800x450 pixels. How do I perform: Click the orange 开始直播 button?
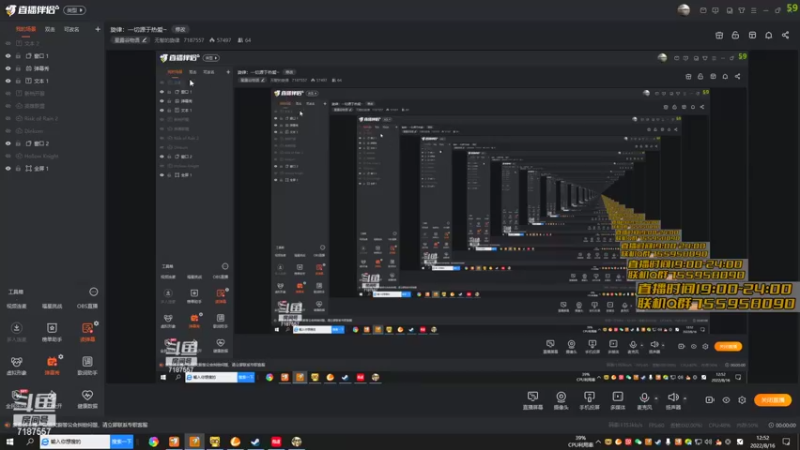coord(773,400)
